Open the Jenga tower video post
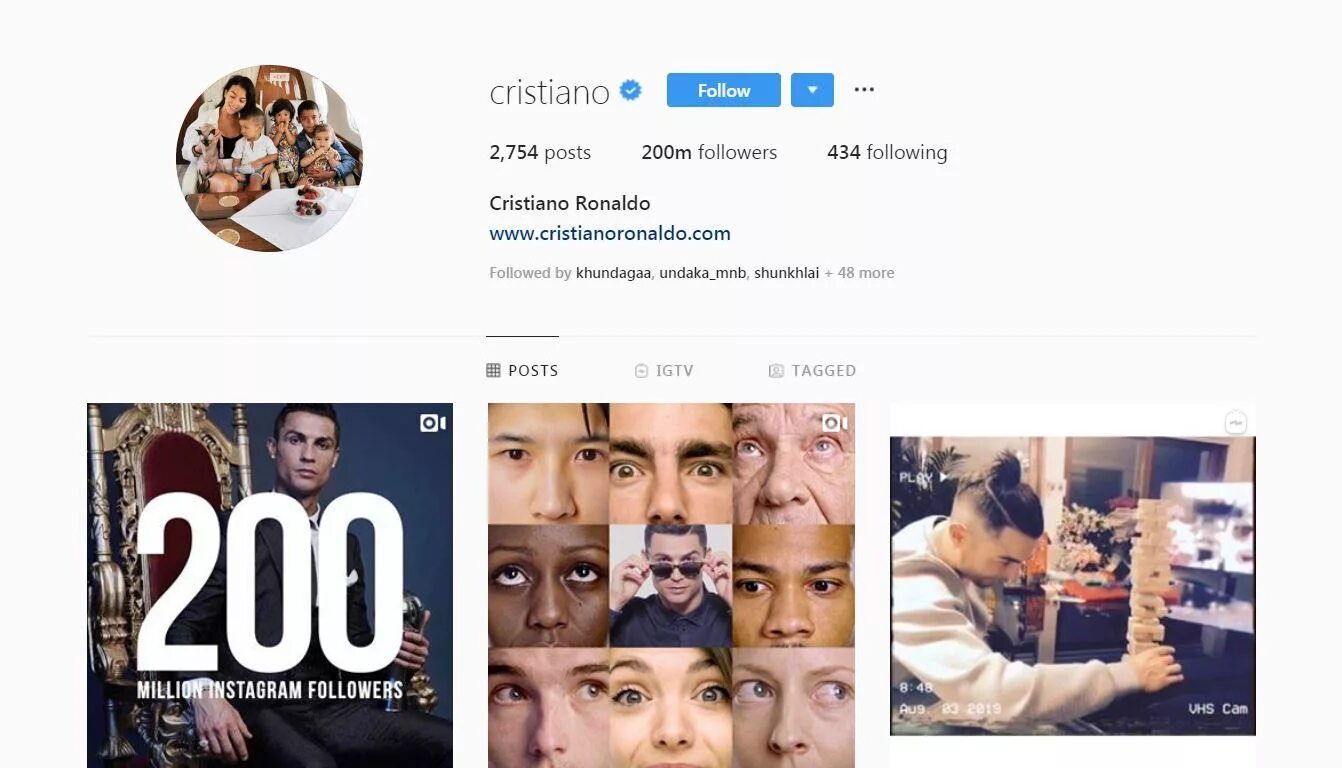Viewport: 1342px width, 768px height. 1073,586
